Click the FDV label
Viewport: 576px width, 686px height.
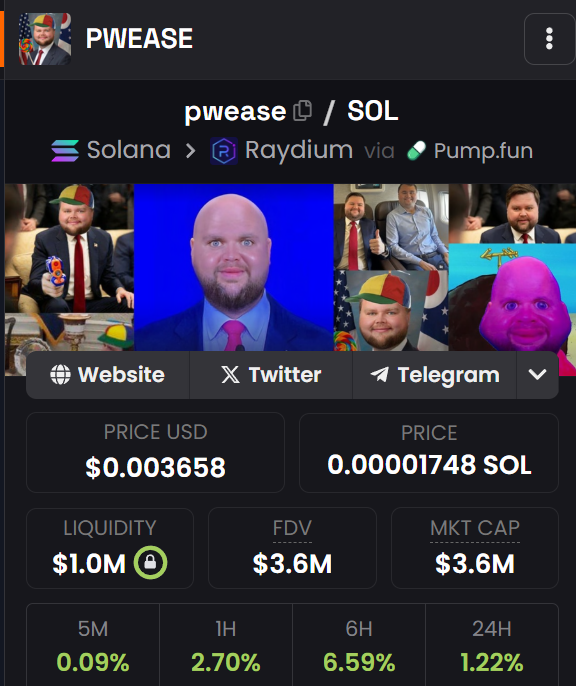point(292,528)
